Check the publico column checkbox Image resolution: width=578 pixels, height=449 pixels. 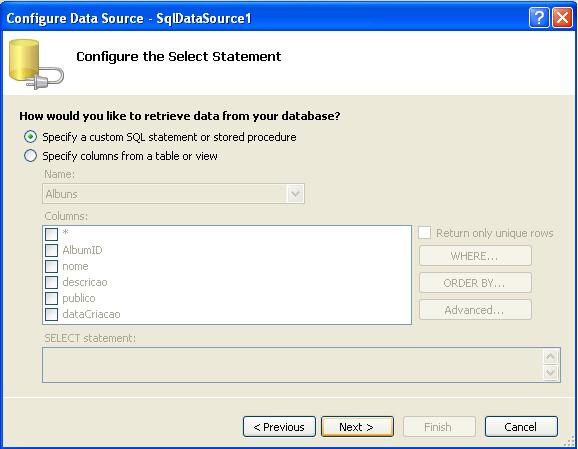51,298
